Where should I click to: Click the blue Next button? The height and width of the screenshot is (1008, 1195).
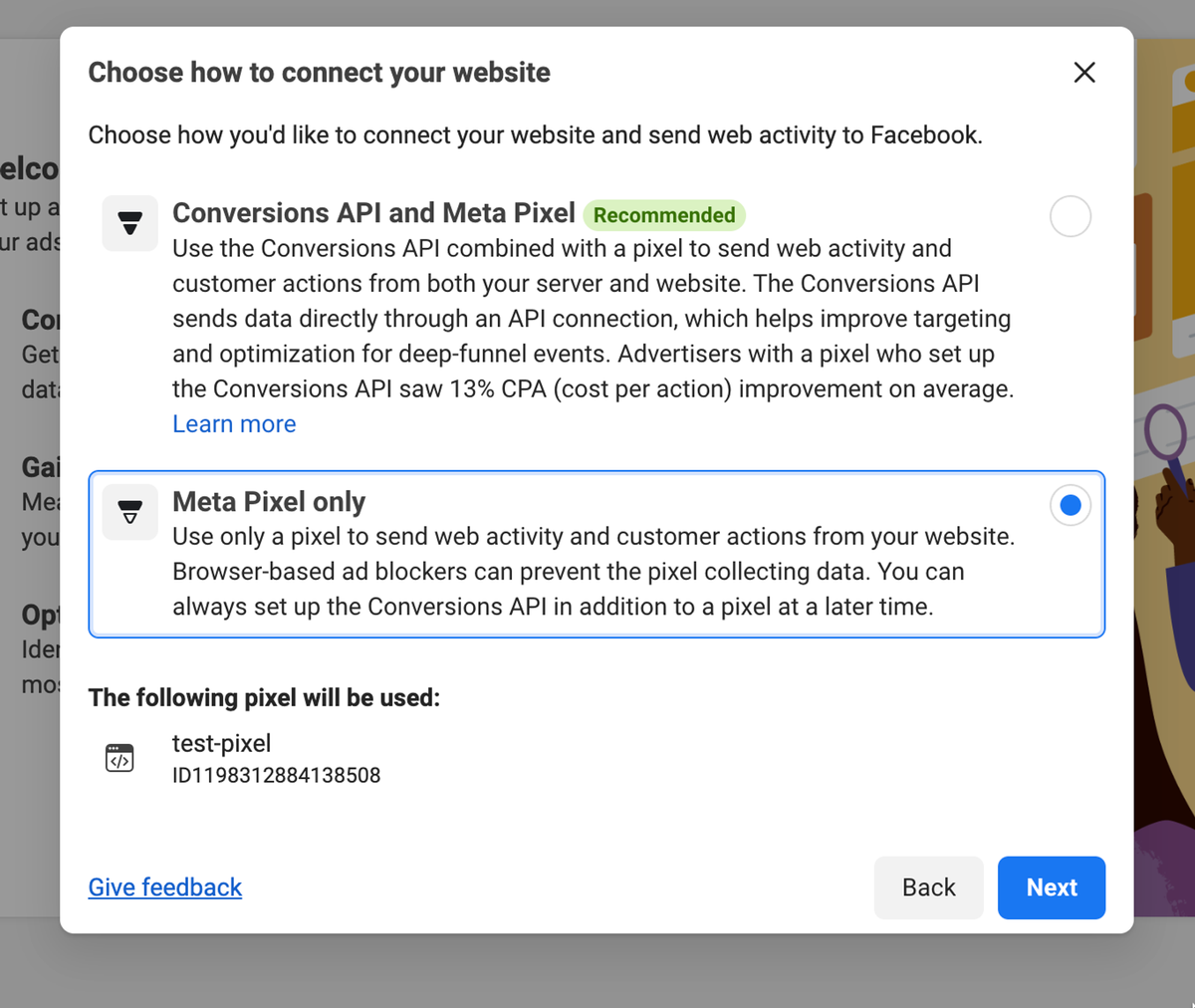point(1052,887)
